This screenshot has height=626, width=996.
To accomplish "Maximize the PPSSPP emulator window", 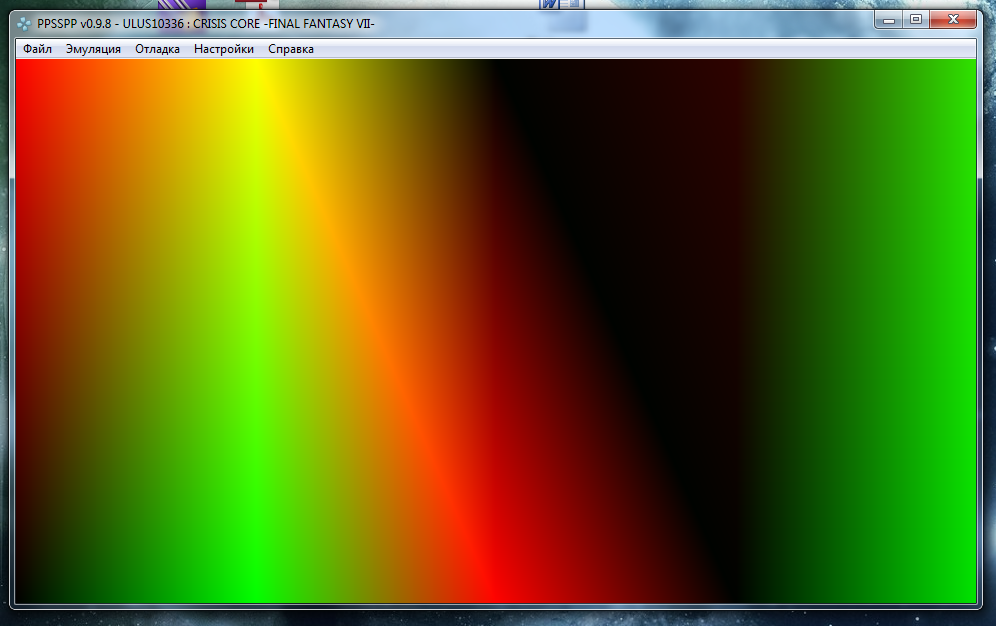I will click(915, 19).
